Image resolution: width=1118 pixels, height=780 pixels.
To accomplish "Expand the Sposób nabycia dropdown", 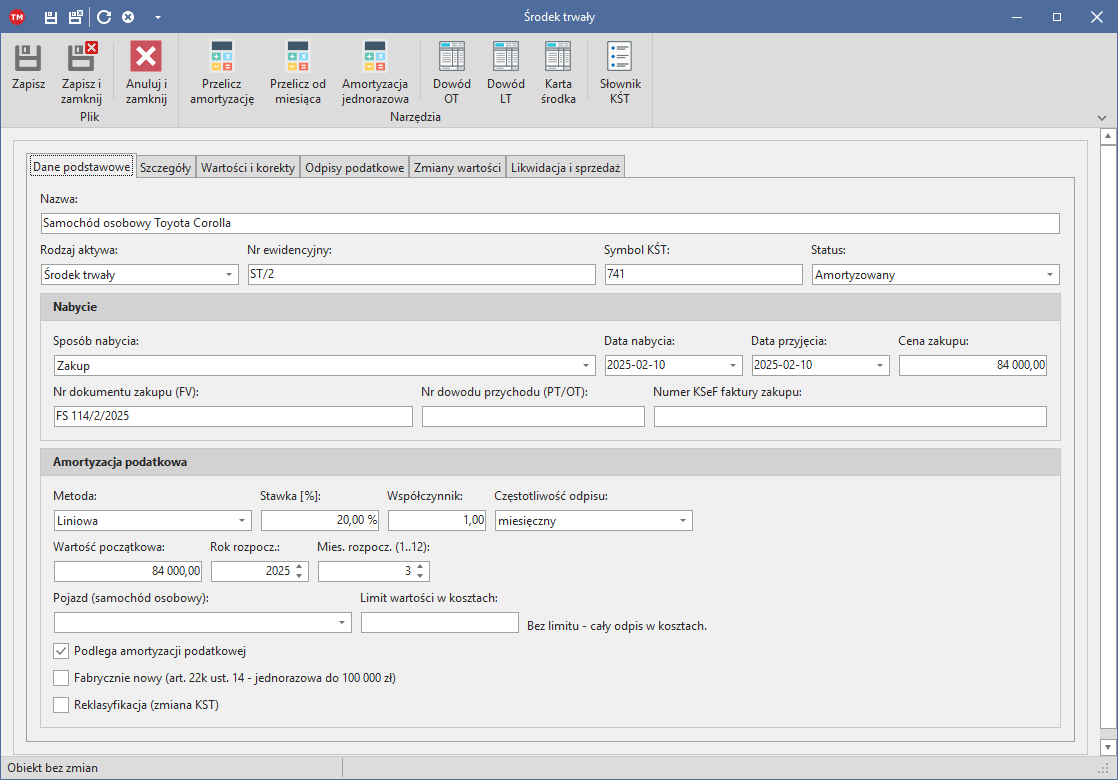I will (x=586, y=366).
